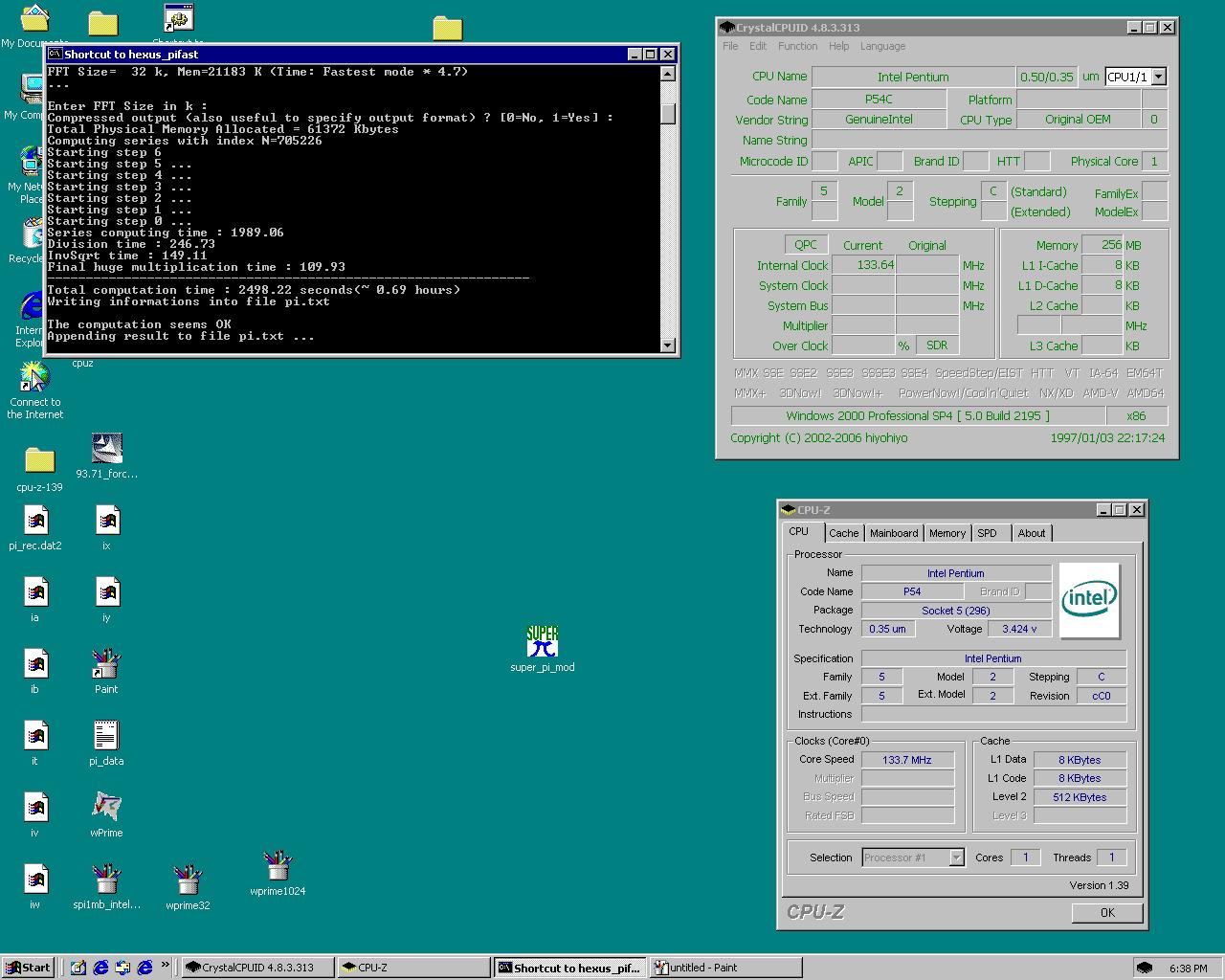Open the CPU1/1 dropdown in CrystalCPUID
Screen dimensions: 1225x980
[x=1159, y=77]
